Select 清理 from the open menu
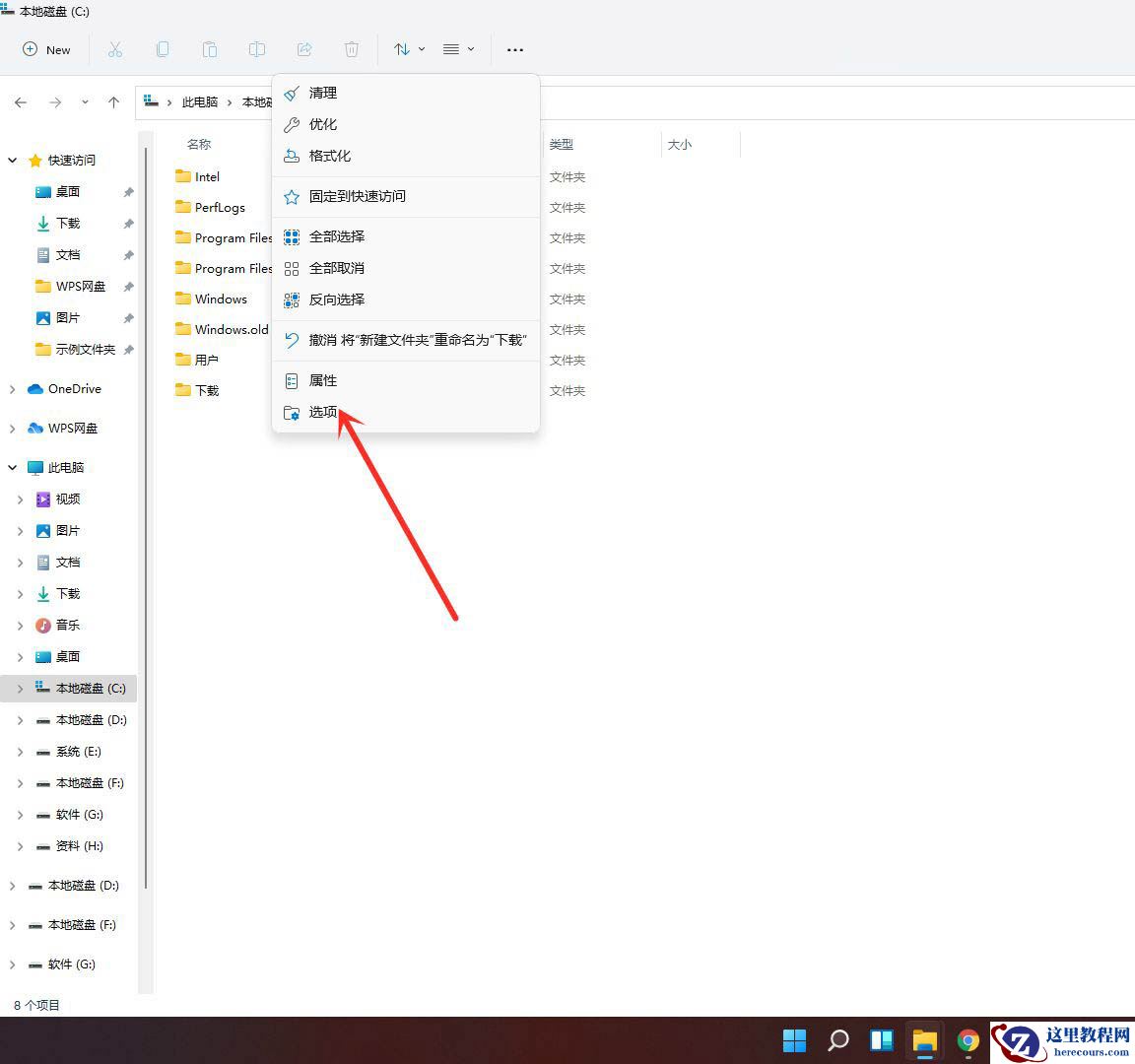The image size is (1135, 1064). 323,93
